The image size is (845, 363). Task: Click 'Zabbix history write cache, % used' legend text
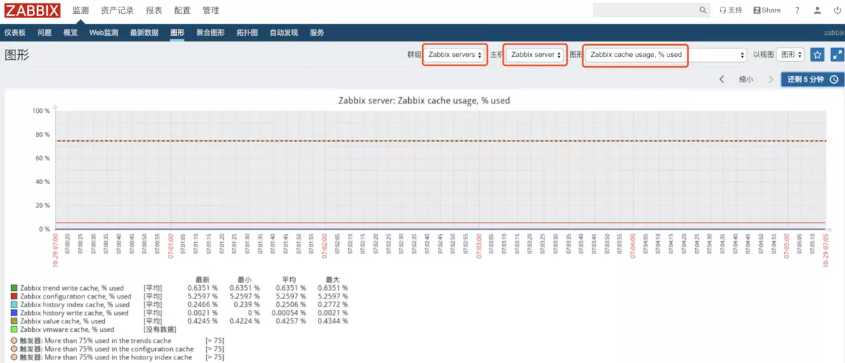74,312
